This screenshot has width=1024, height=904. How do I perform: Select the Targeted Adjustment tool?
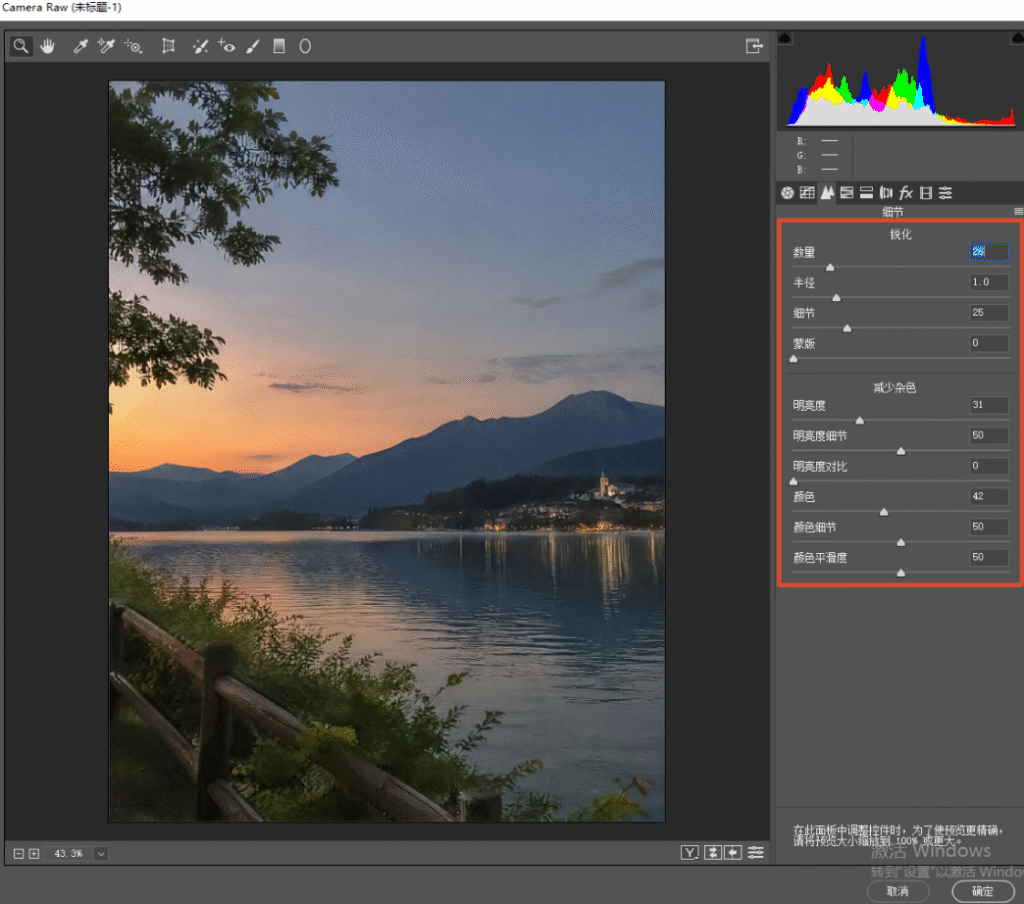coord(133,46)
